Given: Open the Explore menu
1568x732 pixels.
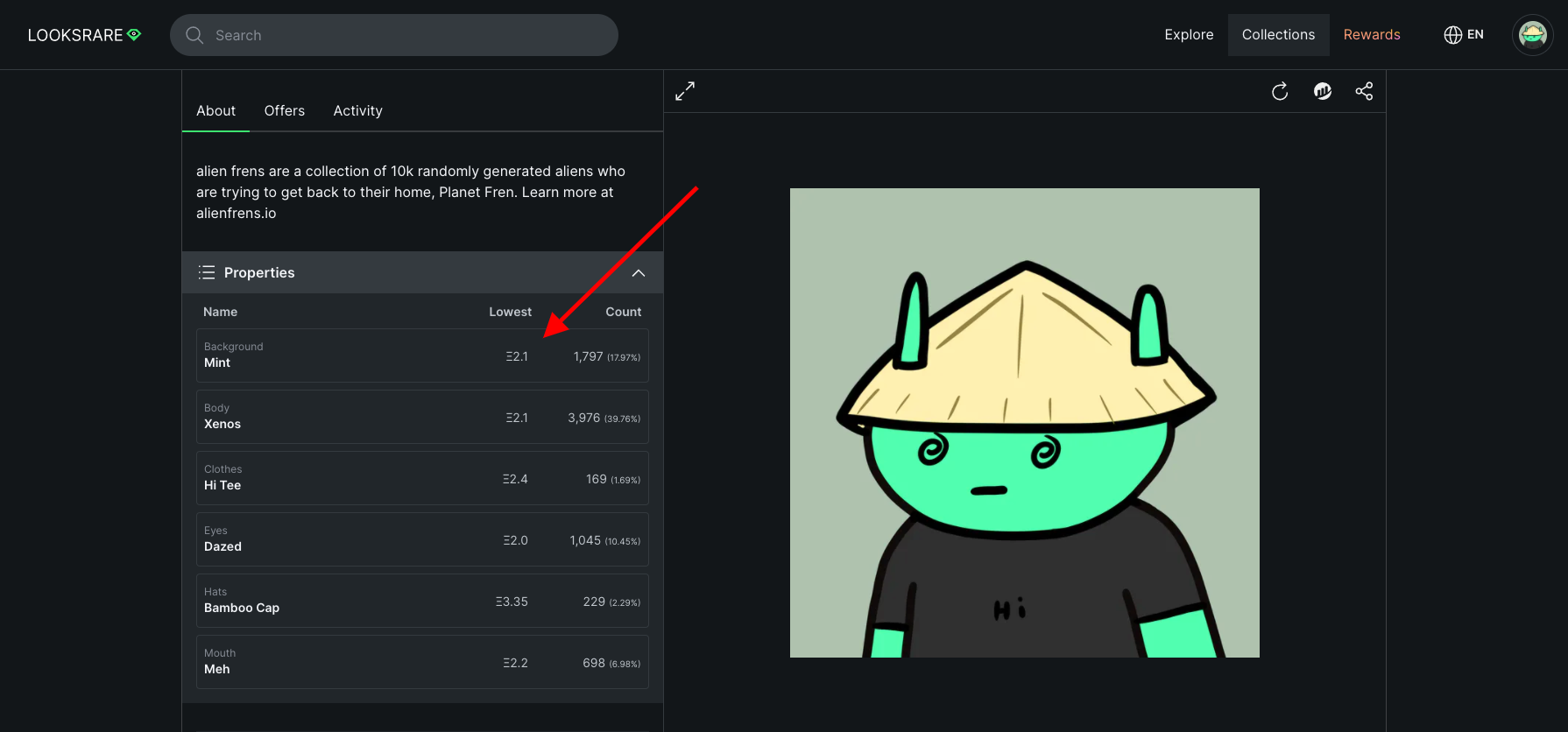Looking at the screenshot, I should 1189,35.
